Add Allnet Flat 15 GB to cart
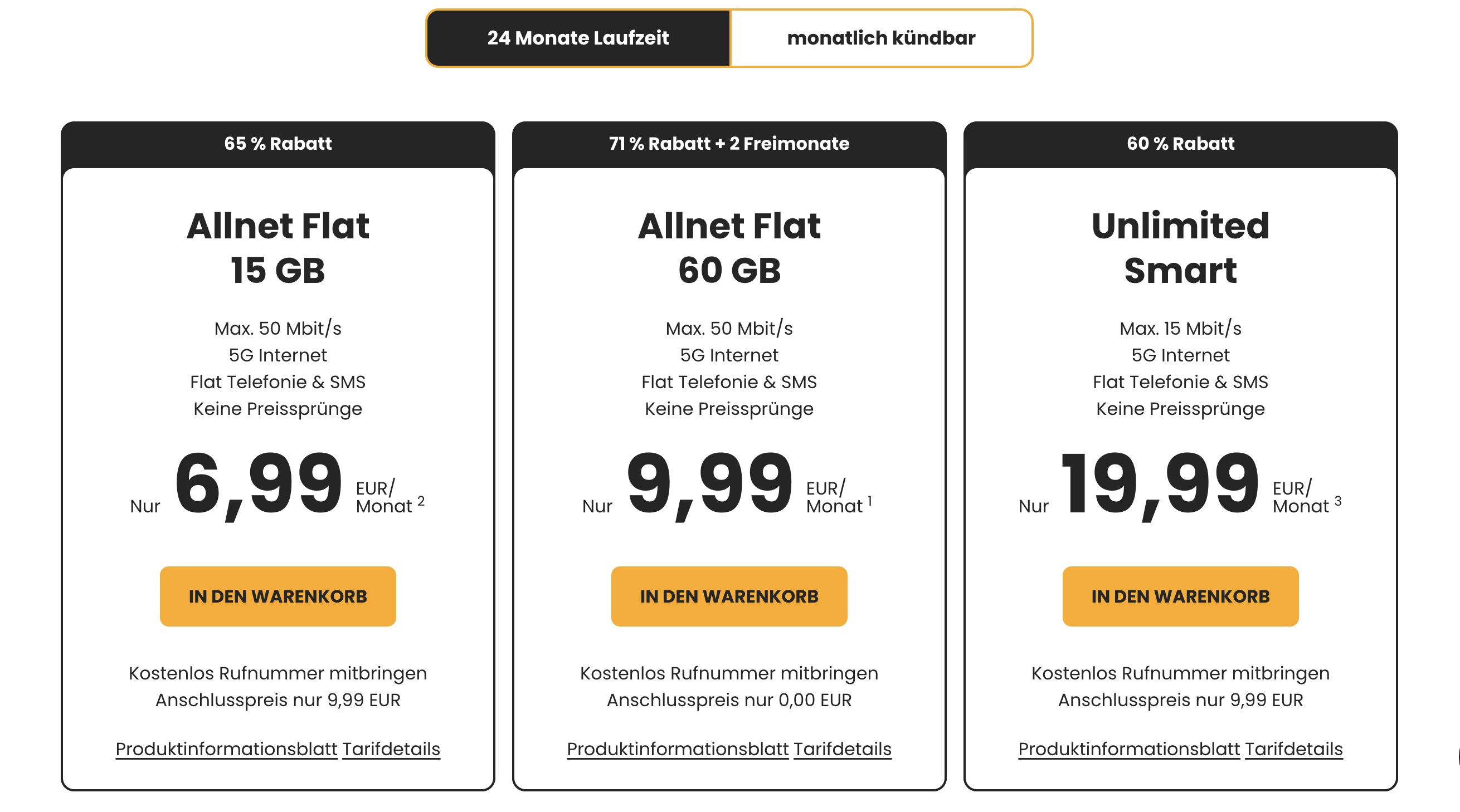 (279, 596)
